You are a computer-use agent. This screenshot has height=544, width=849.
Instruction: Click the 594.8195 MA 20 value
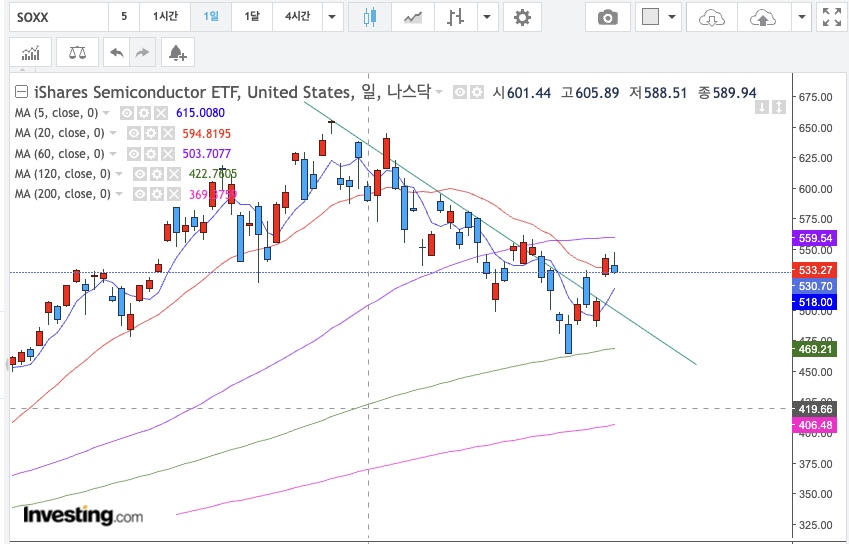click(x=206, y=133)
